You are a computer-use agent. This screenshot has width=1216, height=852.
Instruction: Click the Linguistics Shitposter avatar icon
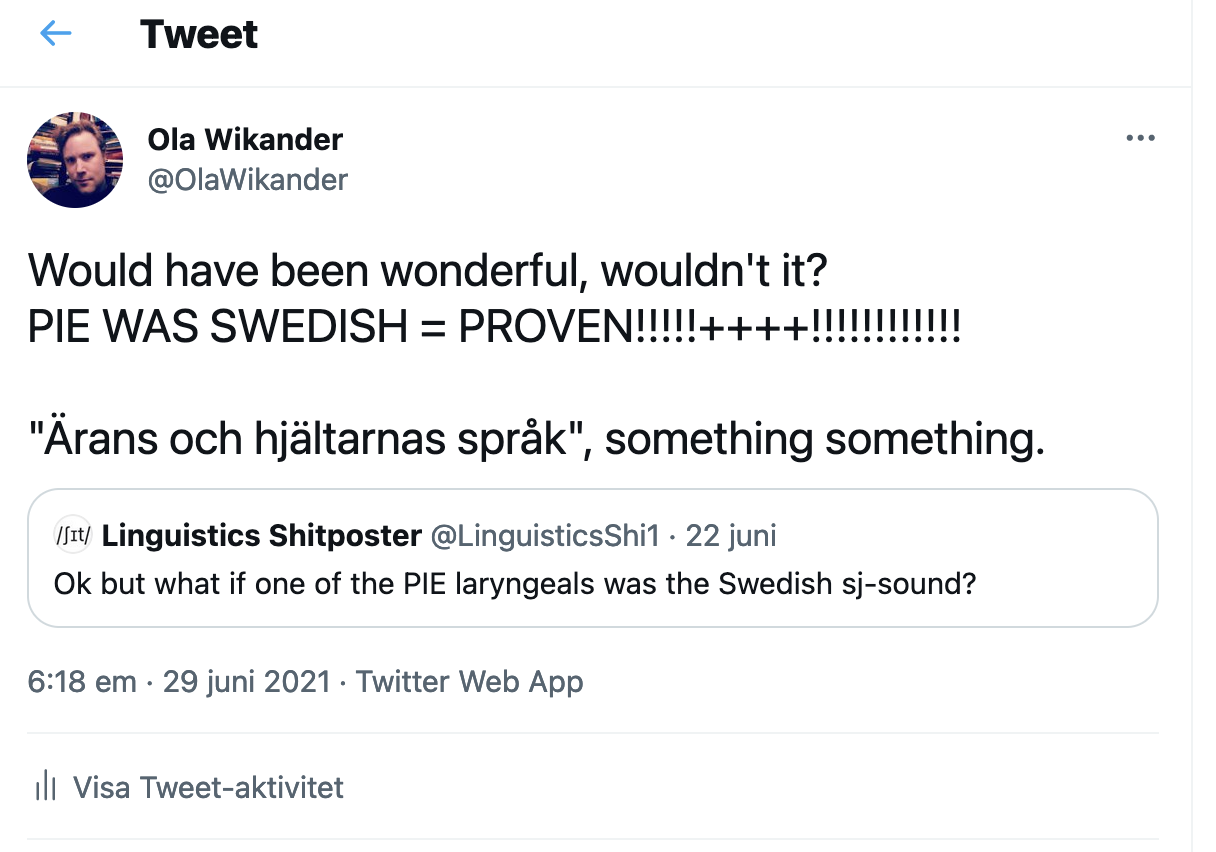pos(73,536)
